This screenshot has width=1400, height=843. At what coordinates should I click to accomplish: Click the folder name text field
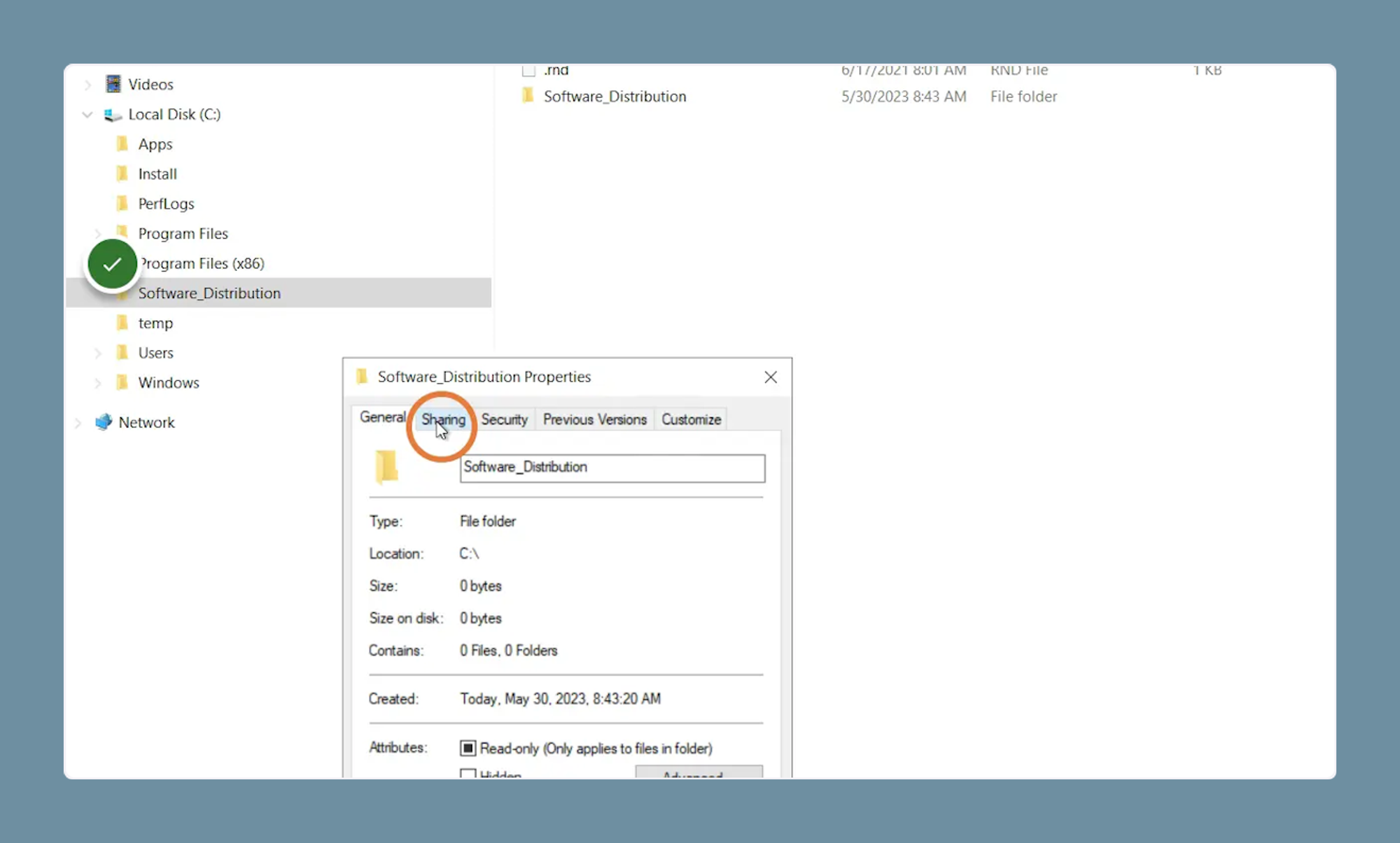tap(613, 468)
